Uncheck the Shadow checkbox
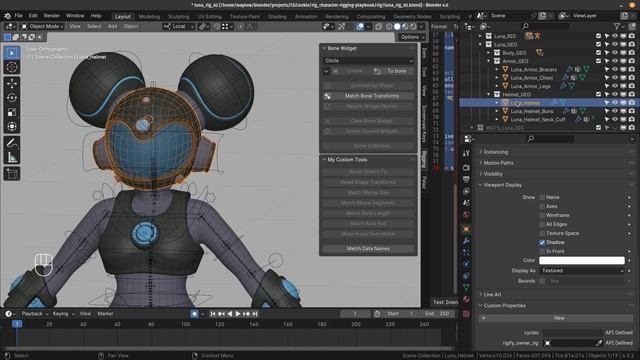This screenshot has height=360, width=640. pos(542,242)
